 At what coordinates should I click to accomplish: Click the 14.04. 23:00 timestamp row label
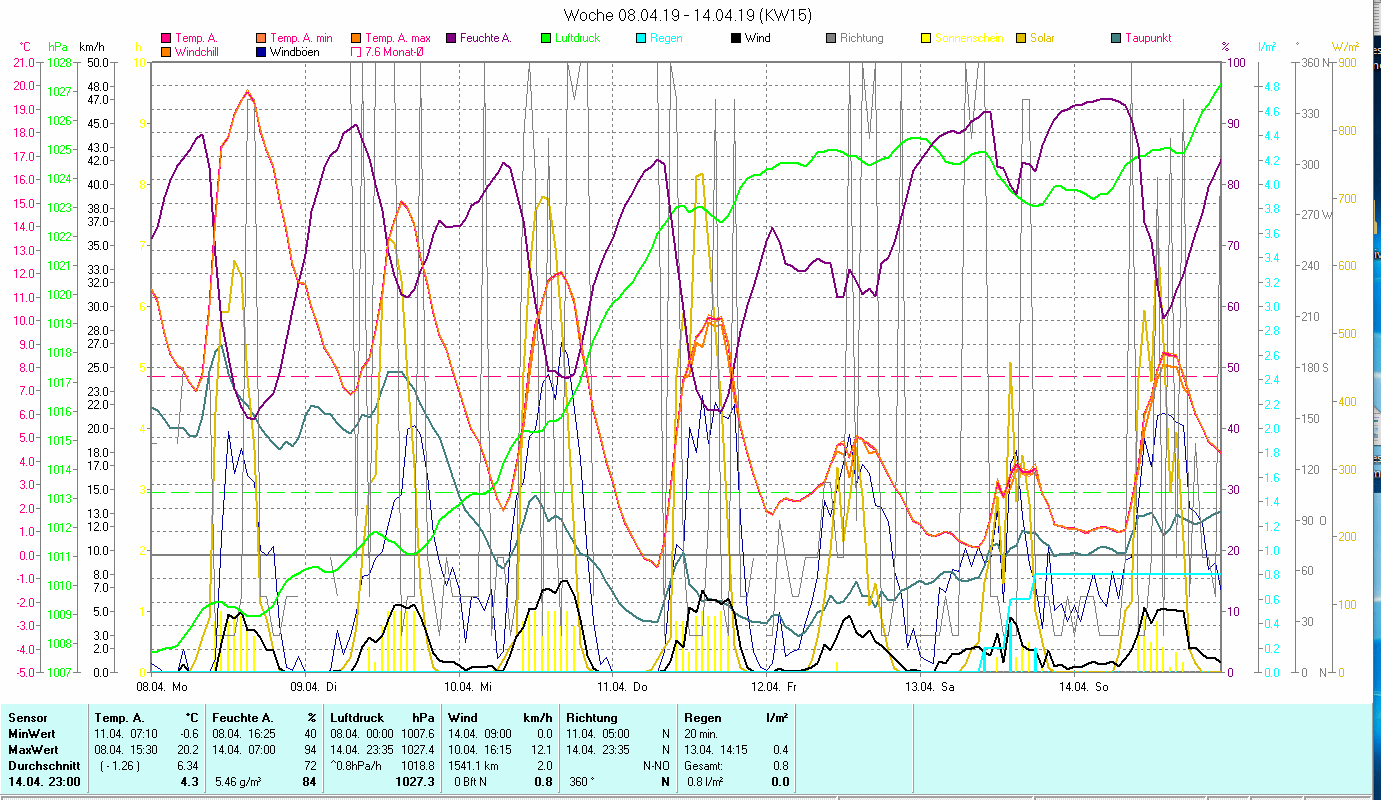pyautogui.click(x=45, y=782)
